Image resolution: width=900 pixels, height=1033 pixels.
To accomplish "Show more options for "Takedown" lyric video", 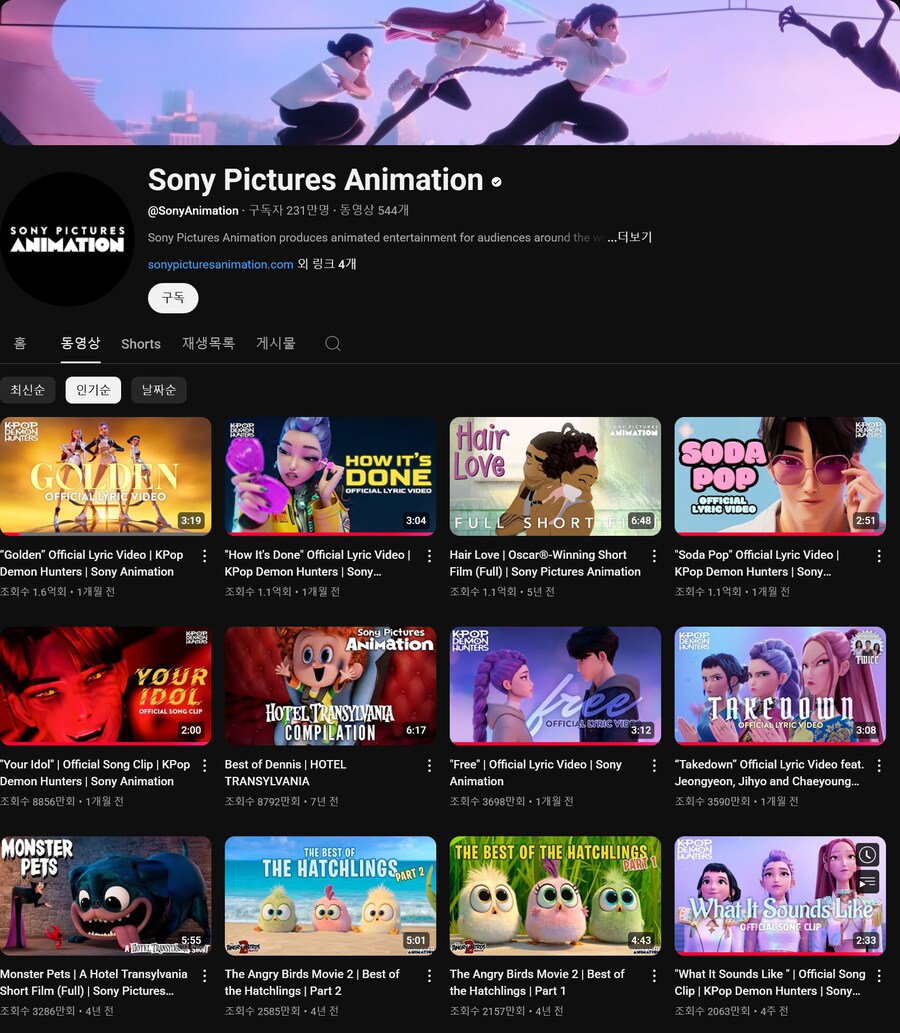I will 879,766.
